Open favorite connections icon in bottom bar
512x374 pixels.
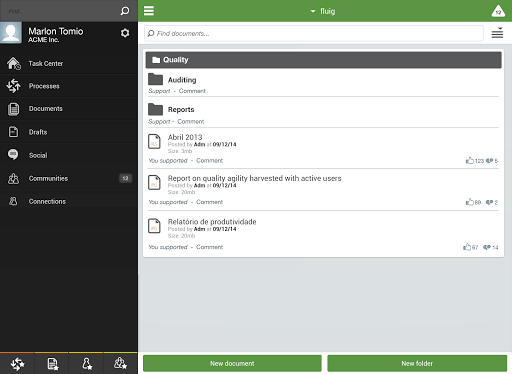pos(87,364)
